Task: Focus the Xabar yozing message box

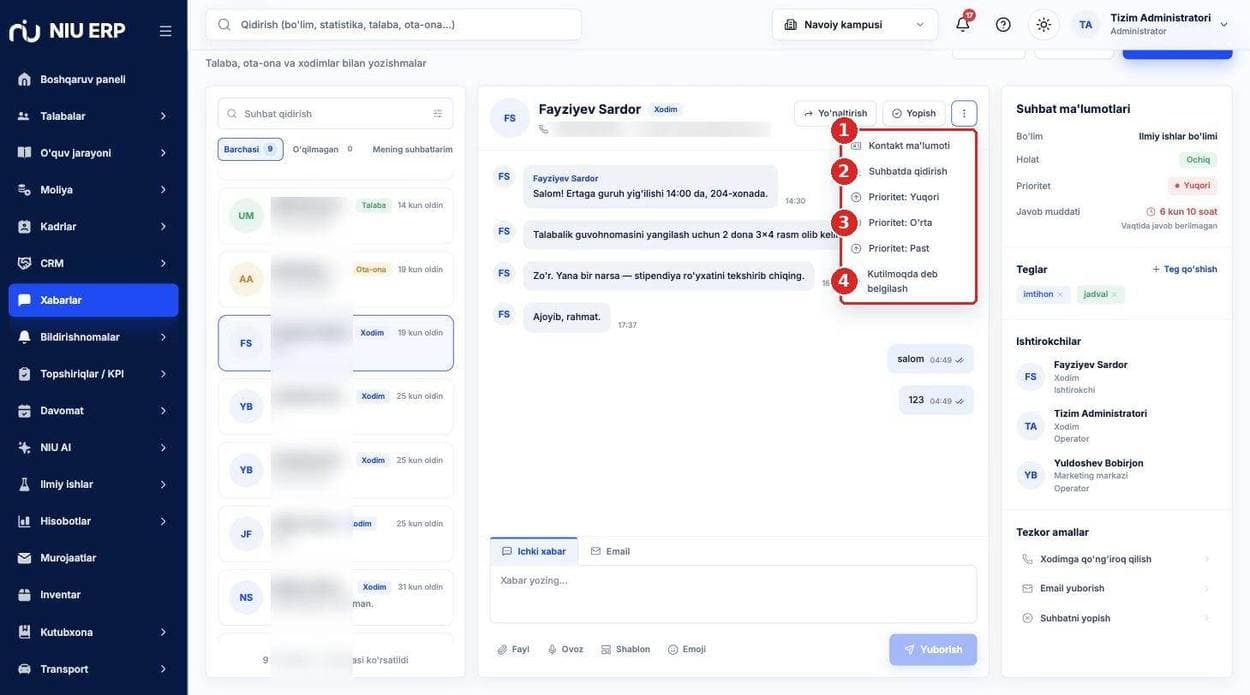Action: 733,594
